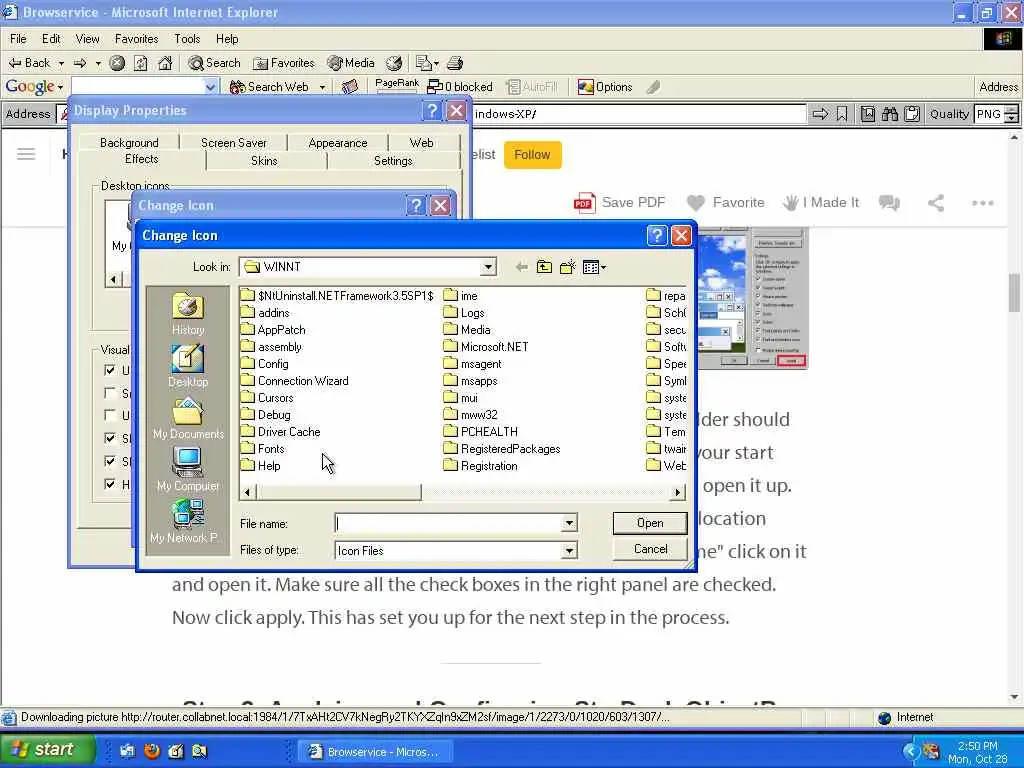Go back to last folder visited
The image size is (1024, 768).
521,267
